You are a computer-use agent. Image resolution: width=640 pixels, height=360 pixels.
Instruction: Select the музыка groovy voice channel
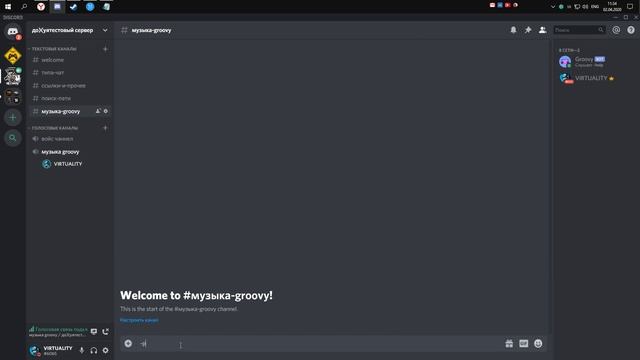coord(70,152)
